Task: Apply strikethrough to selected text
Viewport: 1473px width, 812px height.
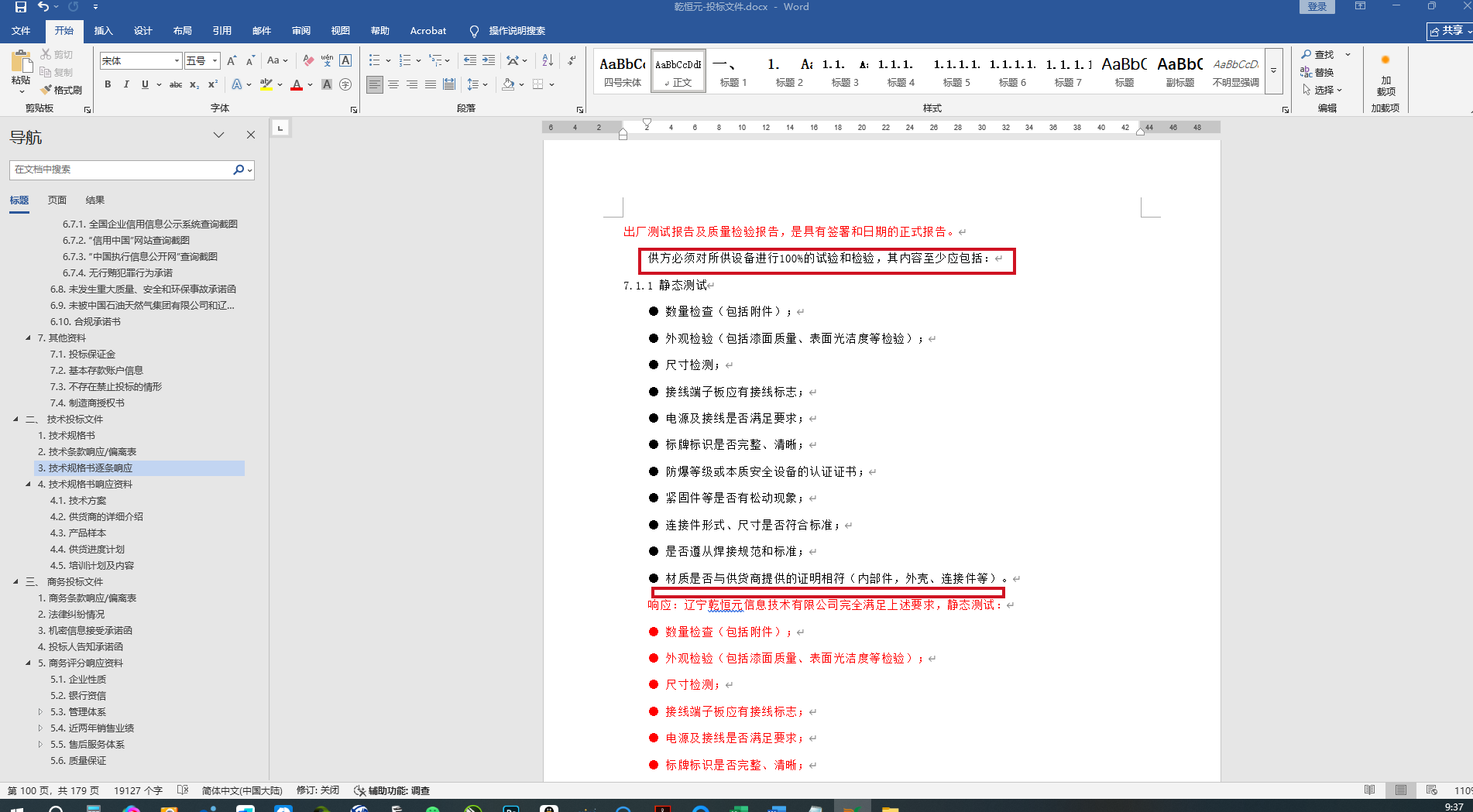Action: click(x=176, y=84)
